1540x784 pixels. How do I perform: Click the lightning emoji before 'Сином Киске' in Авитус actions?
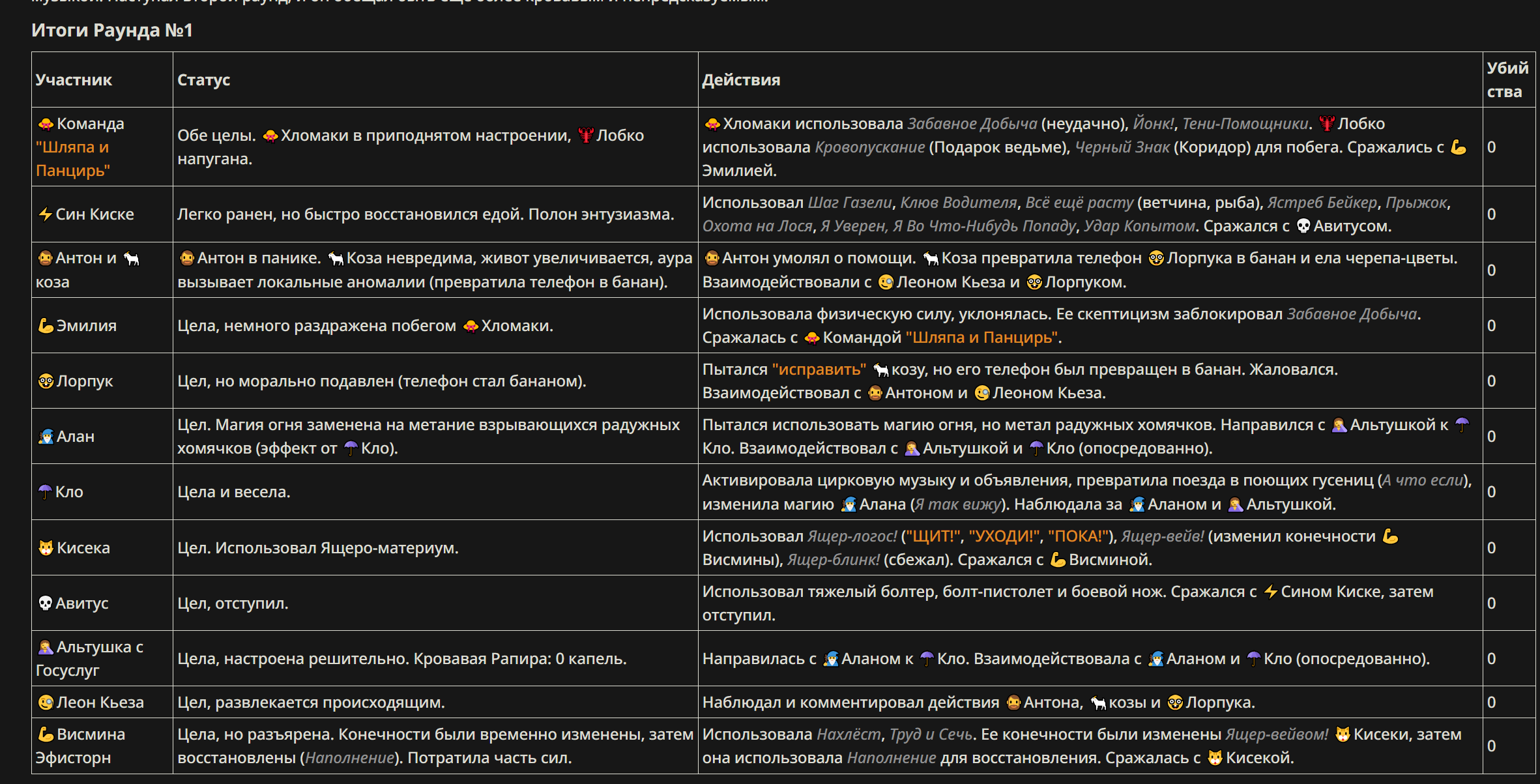pos(1270,592)
